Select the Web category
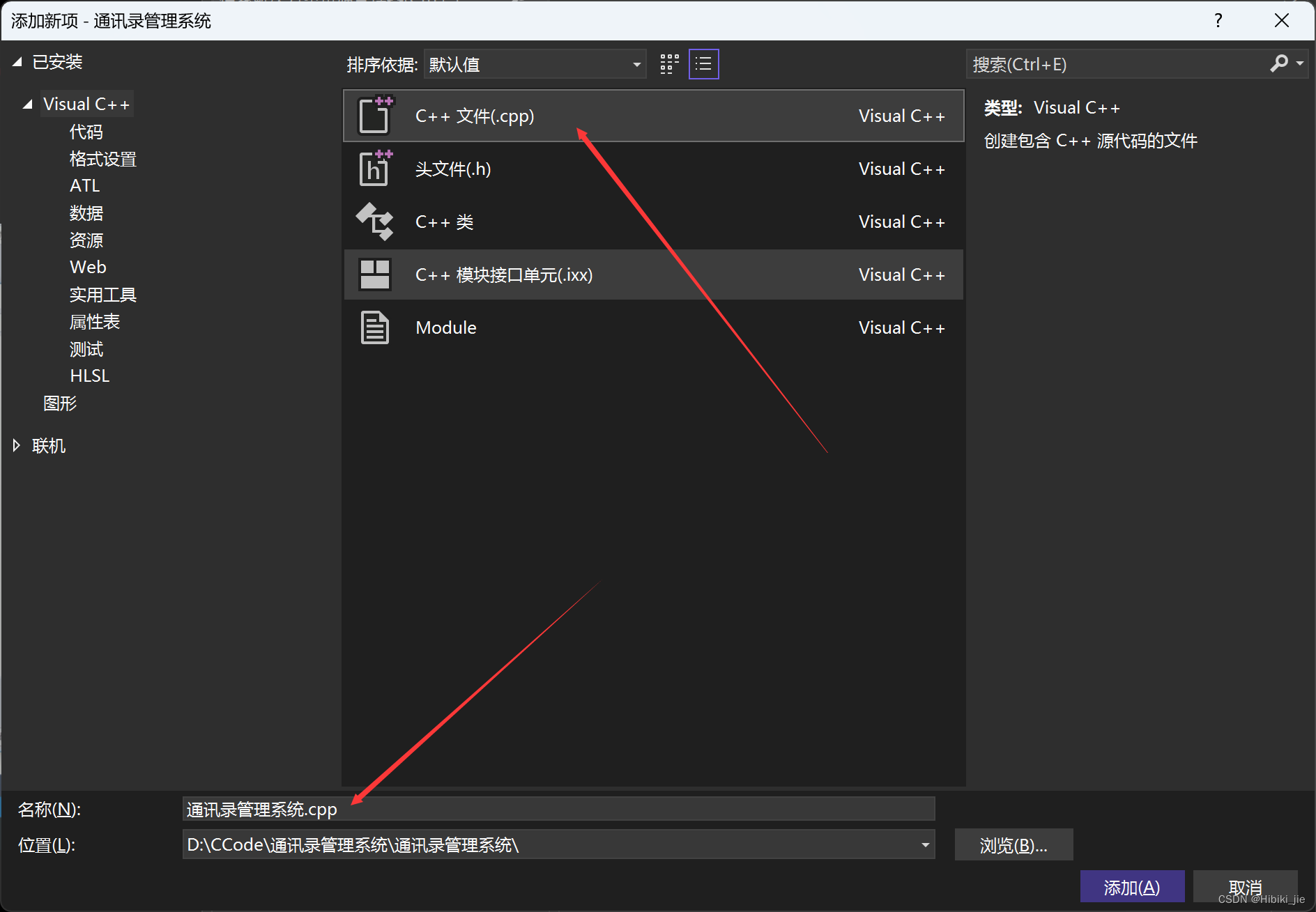This screenshot has height=912, width=1316. (x=88, y=267)
